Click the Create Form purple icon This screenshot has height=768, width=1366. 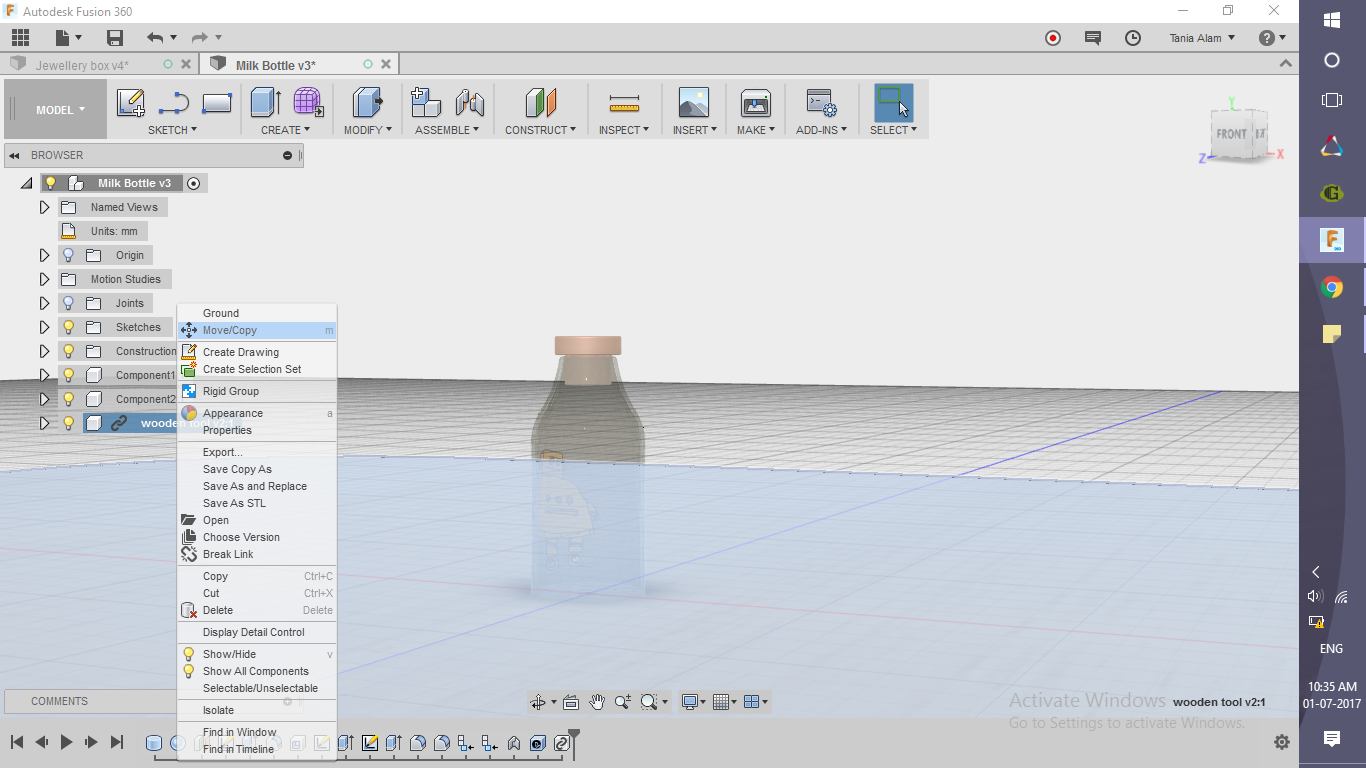click(308, 102)
